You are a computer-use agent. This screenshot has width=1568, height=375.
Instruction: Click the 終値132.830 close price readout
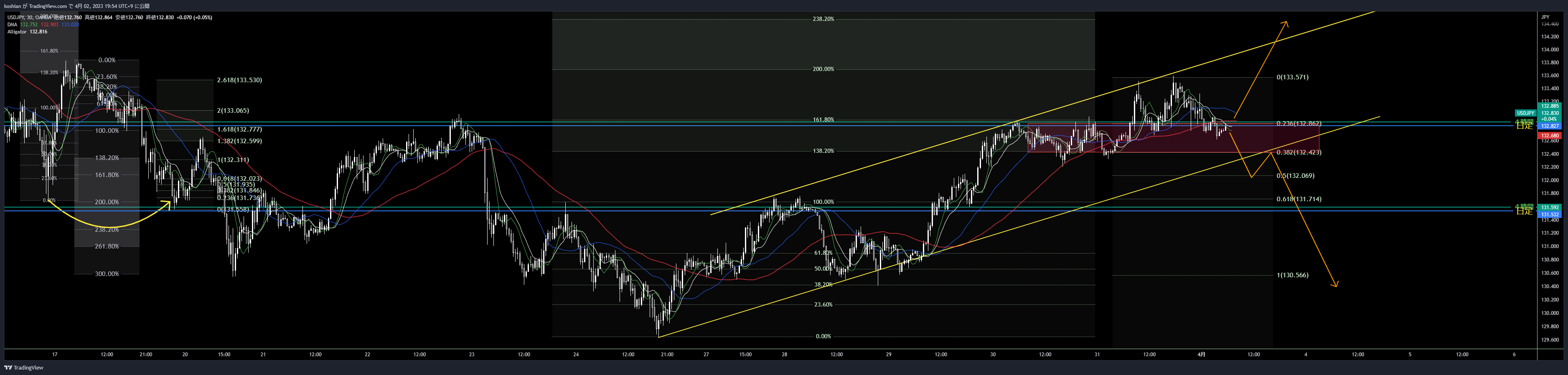[160, 18]
